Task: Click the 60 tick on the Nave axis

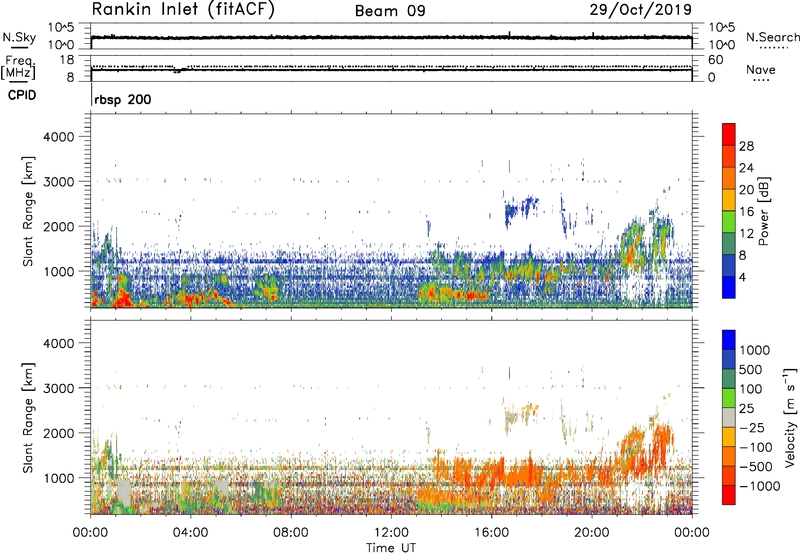Action: (x=715, y=60)
